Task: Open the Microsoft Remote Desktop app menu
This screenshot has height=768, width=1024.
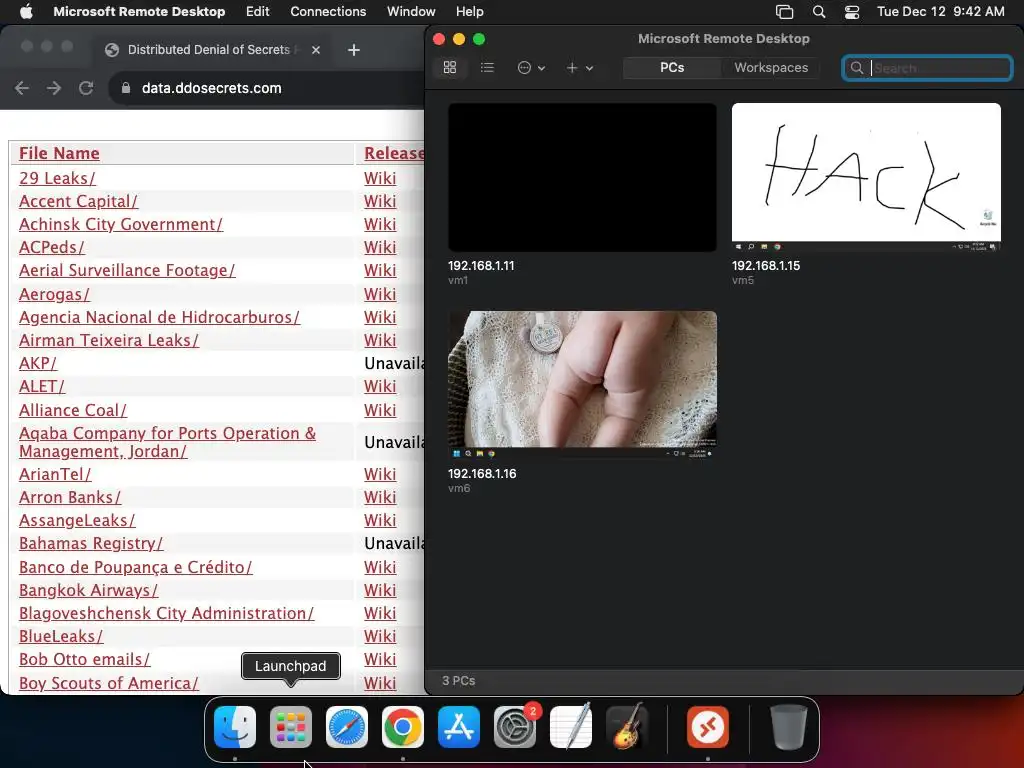Action: (139, 11)
